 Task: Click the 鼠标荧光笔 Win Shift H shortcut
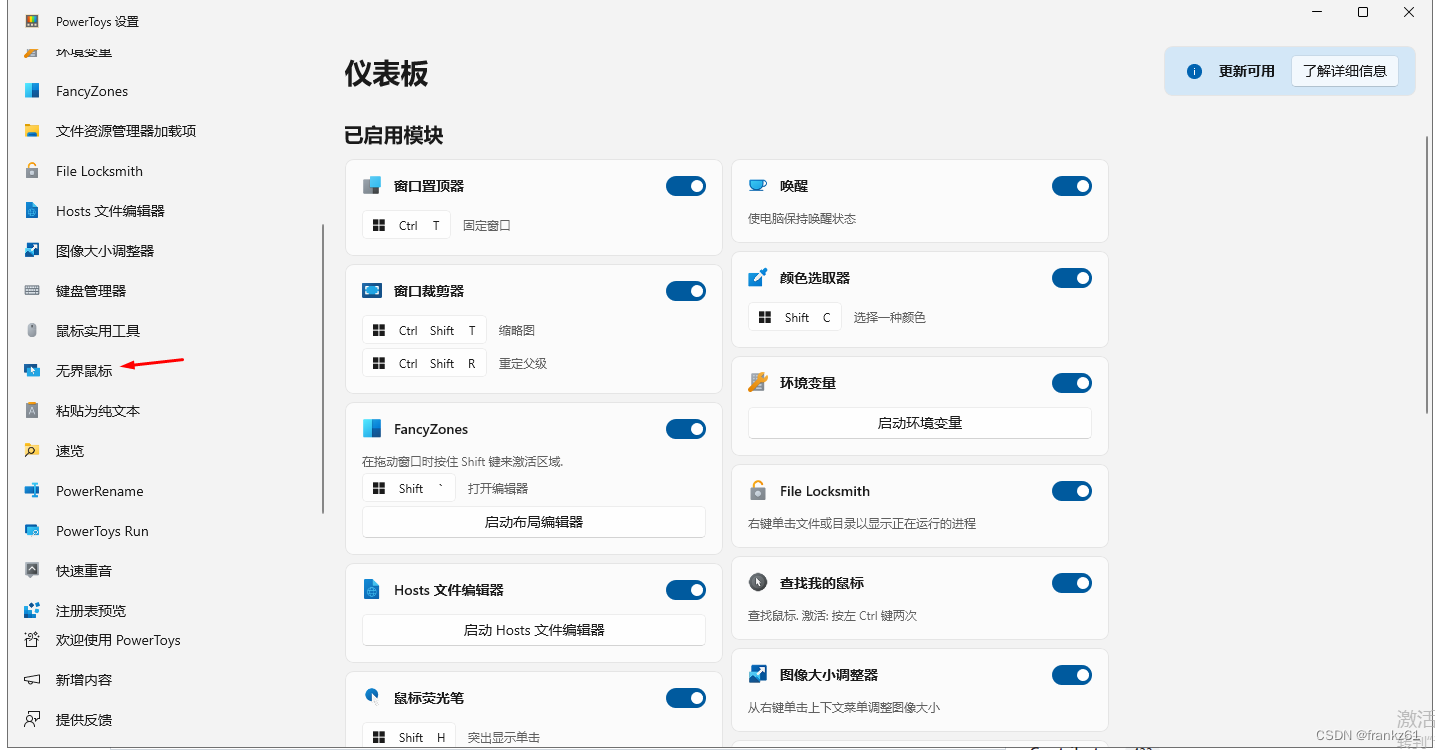click(409, 737)
